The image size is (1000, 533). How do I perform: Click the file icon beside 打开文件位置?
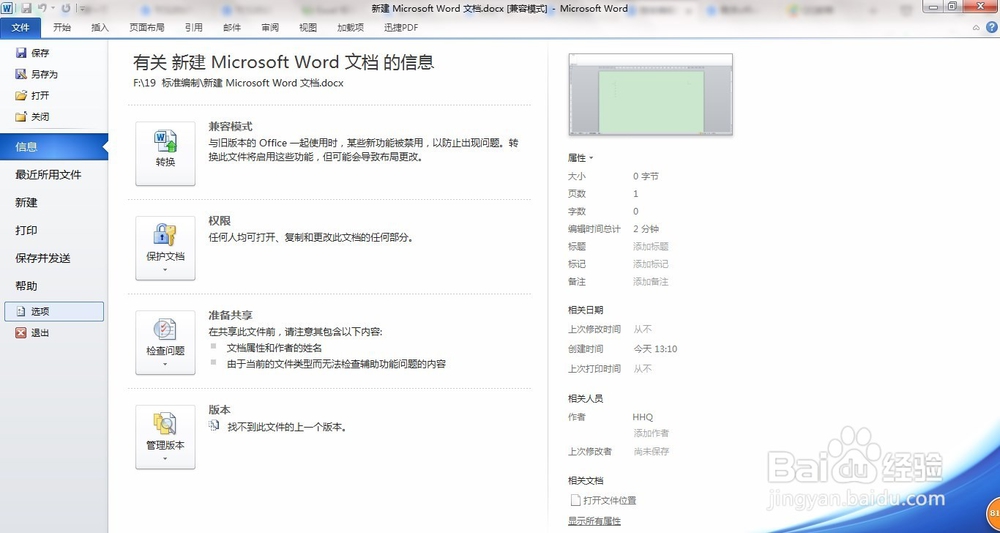click(575, 500)
